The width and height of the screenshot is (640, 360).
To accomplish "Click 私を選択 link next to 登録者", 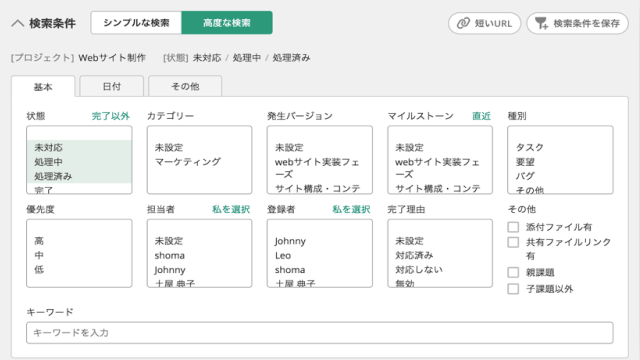I will click(351, 209).
